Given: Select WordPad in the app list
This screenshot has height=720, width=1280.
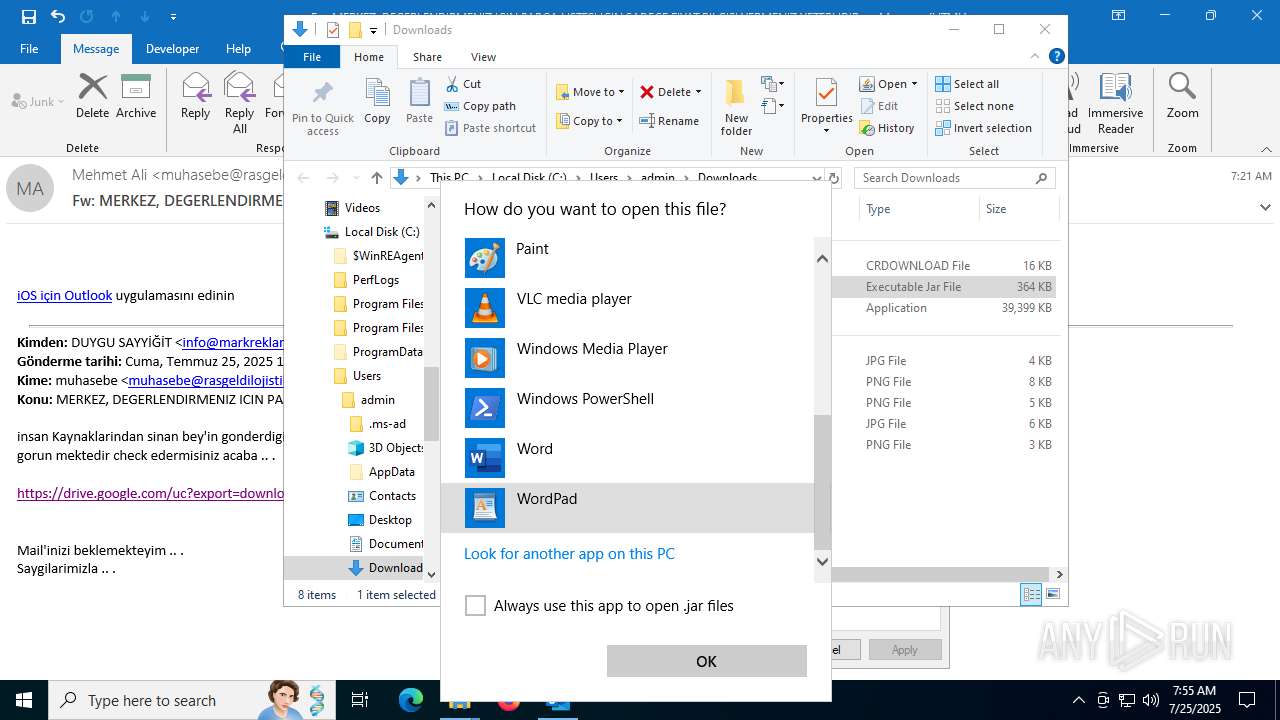Looking at the screenshot, I should 628,508.
